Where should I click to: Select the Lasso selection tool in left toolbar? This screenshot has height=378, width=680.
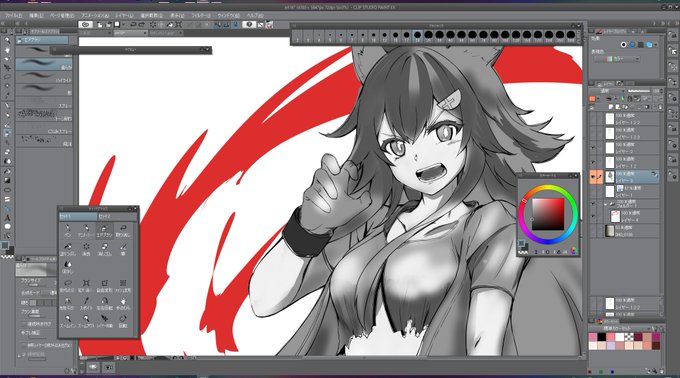pos(7,77)
